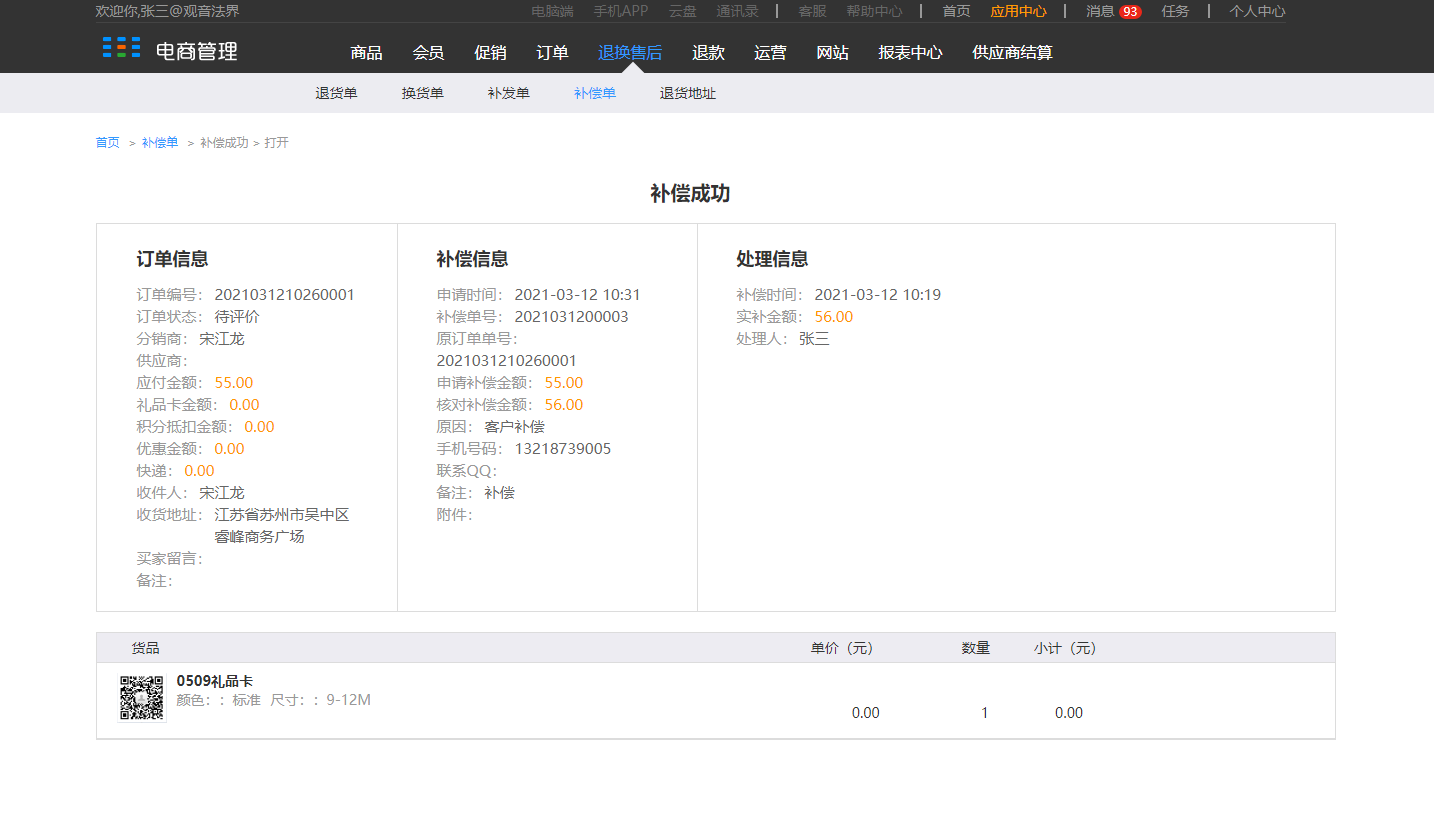The image size is (1434, 818).
Task: Click order number 2021031210260001 in 订单信息
Action: click(x=285, y=295)
